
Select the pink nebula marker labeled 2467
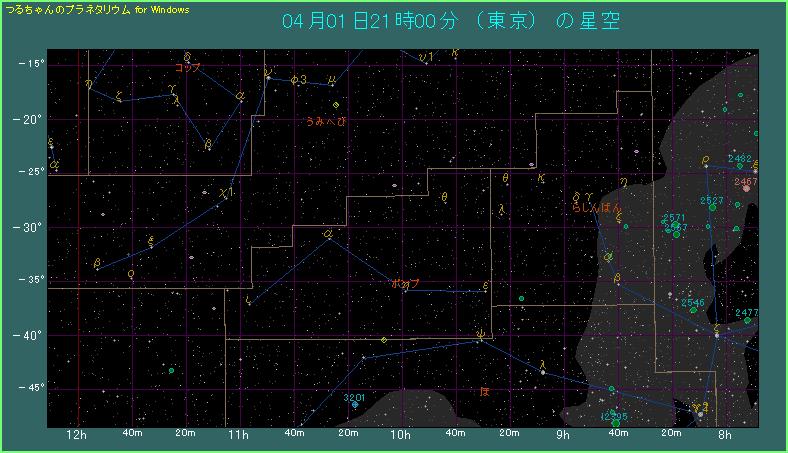point(746,188)
